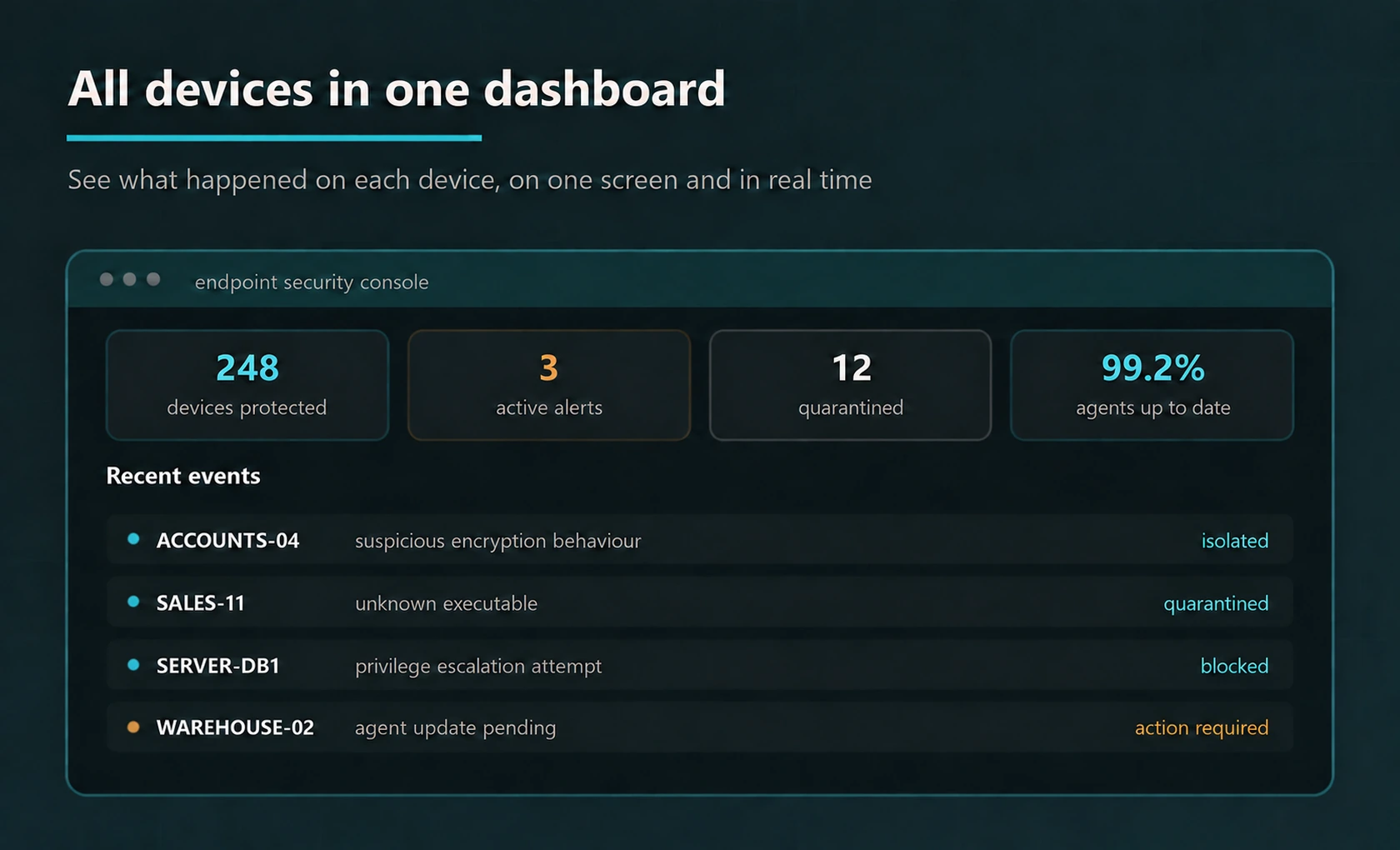Screen dimensions: 1400x850
Task: Click the endpoint security console title
Action: click(312, 282)
